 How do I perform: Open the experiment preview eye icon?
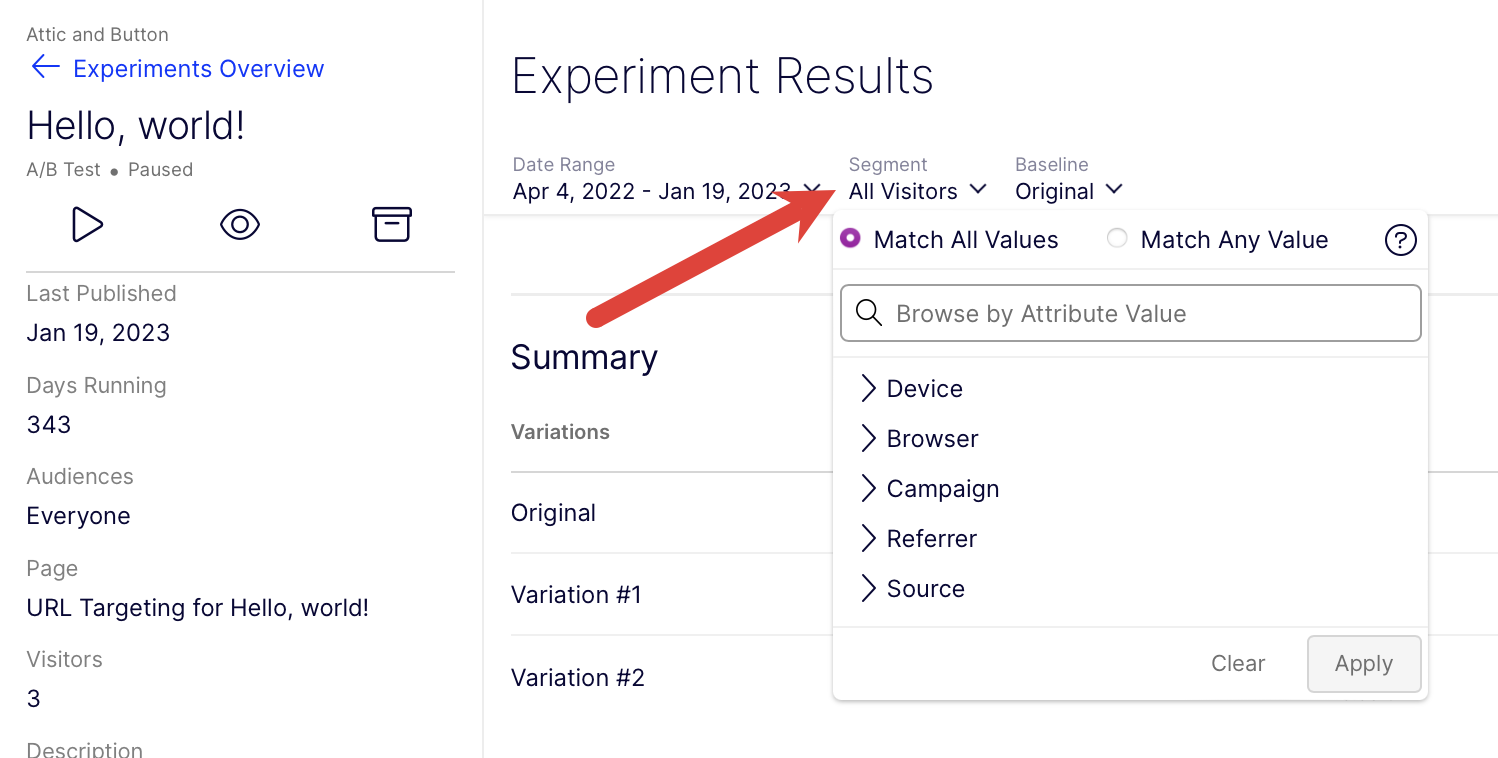[240, 224]
